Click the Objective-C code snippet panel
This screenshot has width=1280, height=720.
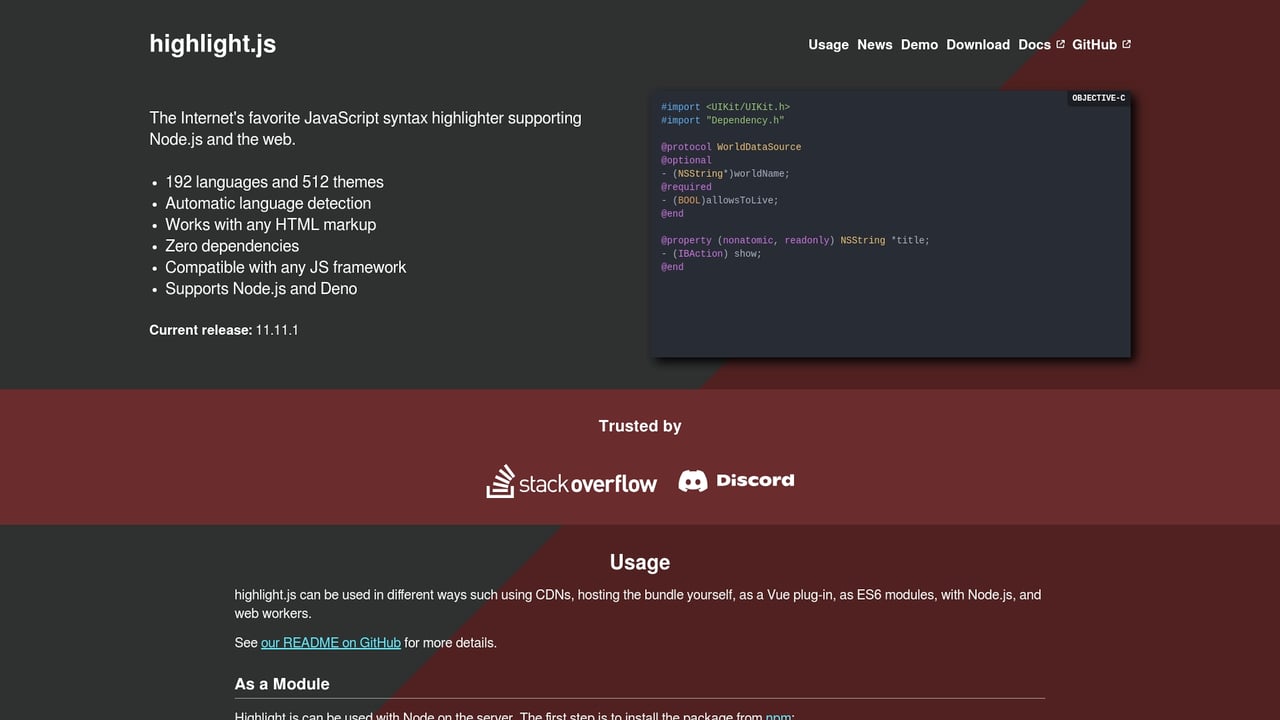890,220
